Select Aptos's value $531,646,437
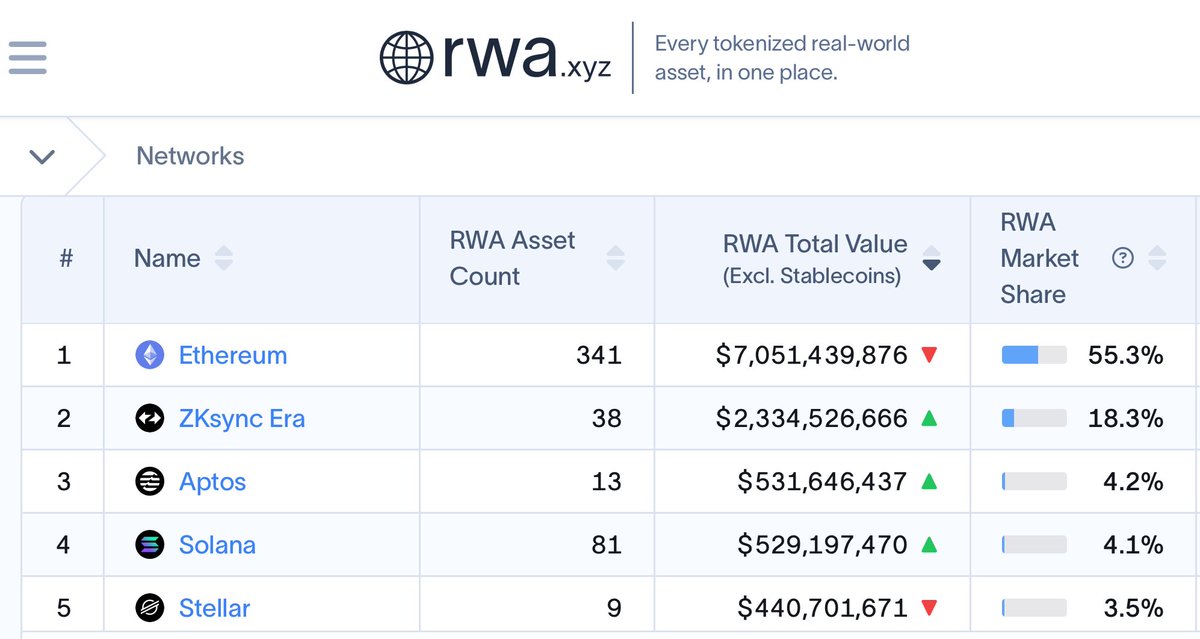Viewport: 1200px width, 639px height. tap(822, 481)
